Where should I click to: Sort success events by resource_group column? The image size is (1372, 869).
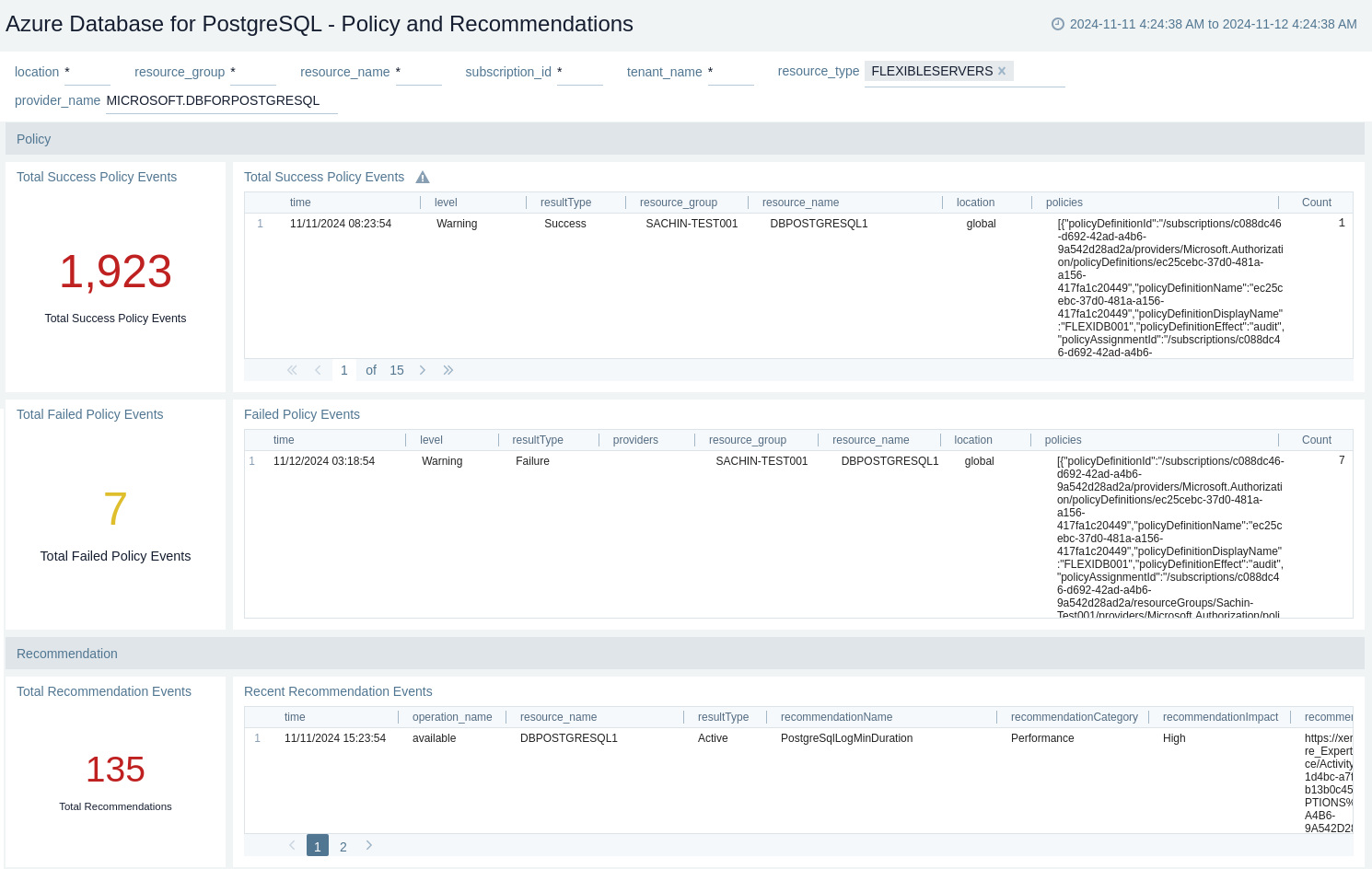click(679, 203)
